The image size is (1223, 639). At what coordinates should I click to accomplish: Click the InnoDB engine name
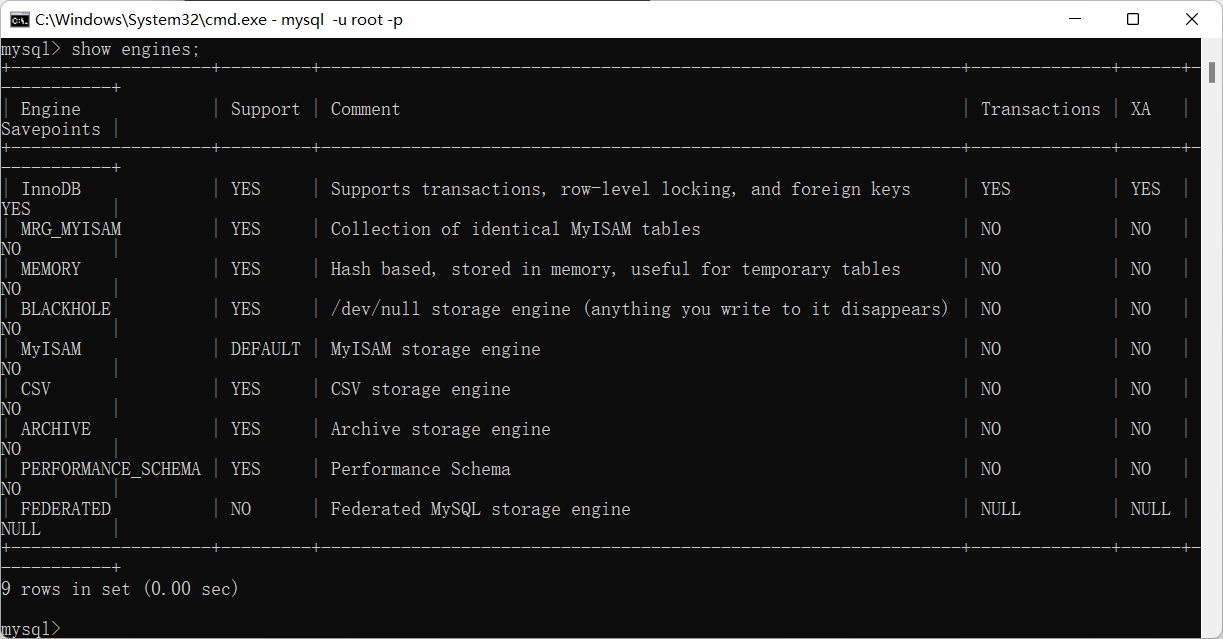(51, 189)
